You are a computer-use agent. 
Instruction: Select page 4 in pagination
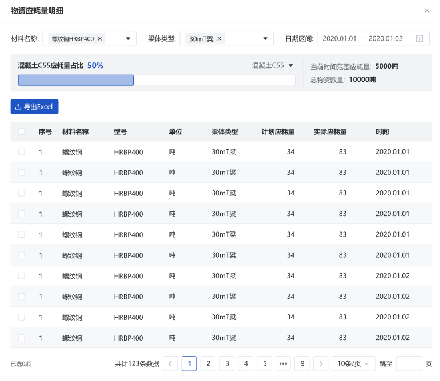246,363
